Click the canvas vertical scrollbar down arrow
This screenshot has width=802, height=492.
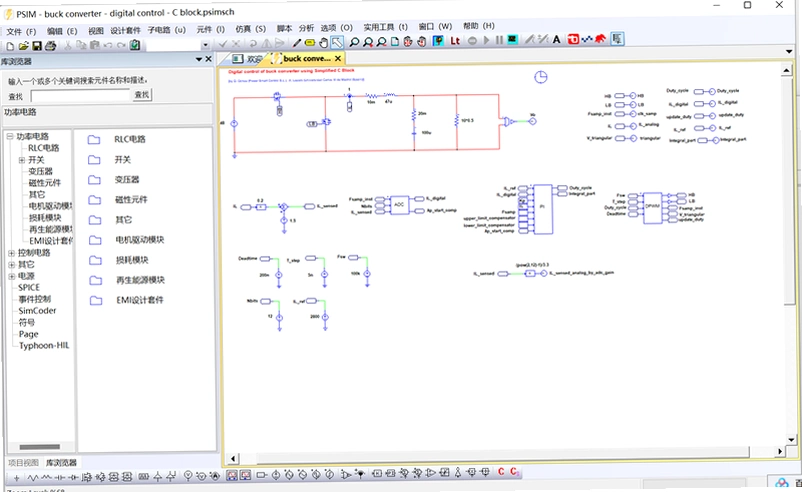tap(791, 439)
